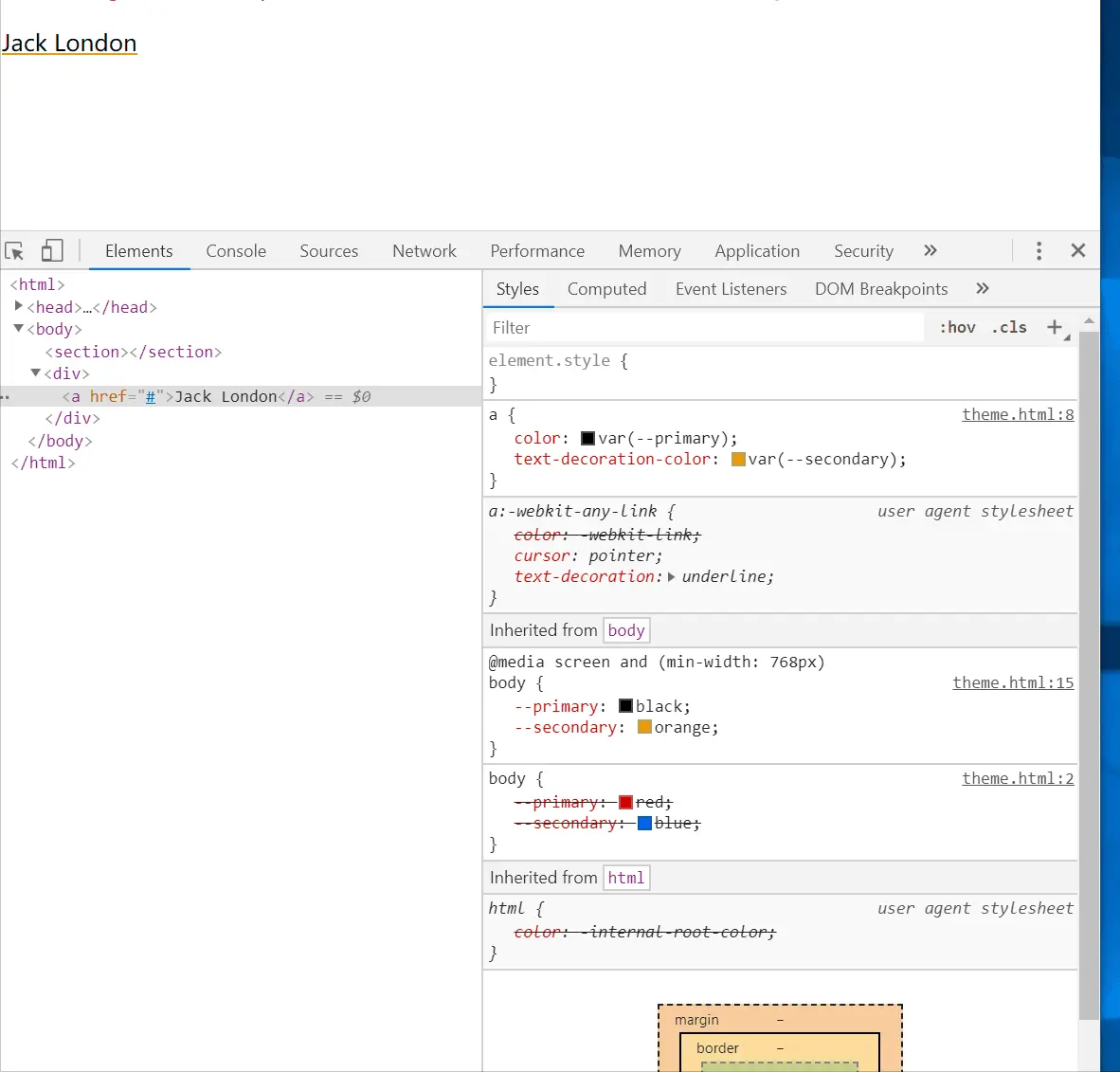Open the Security tab
This screenshot has height=1072, width=1120.
pos(863,251)
